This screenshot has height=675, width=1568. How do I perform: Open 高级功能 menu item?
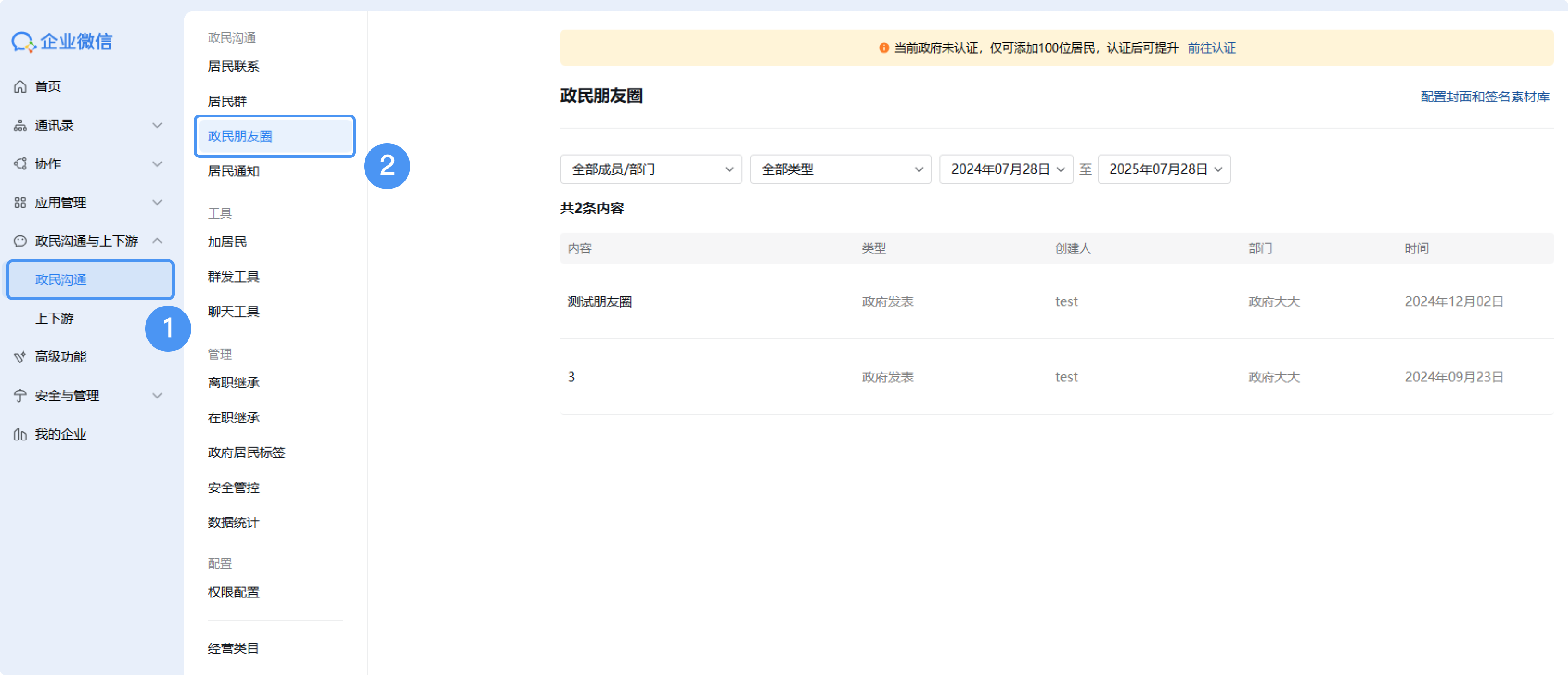pos(60,357)
